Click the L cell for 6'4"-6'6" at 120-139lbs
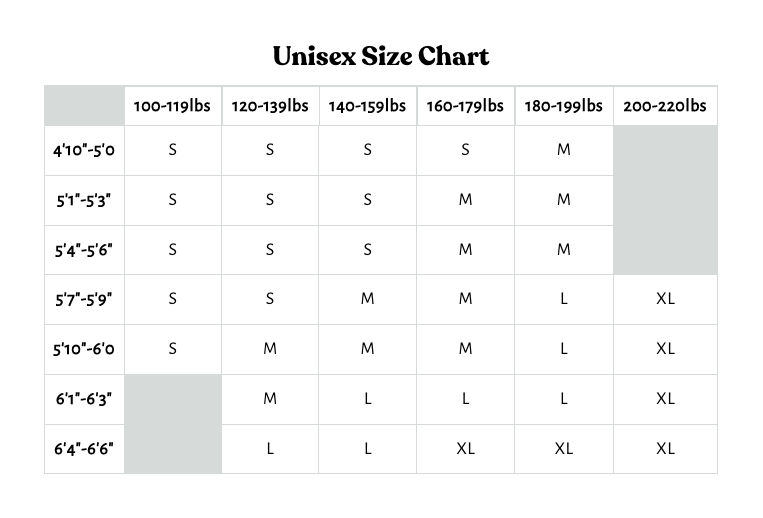Image resolution: width=763 pixels, height=518 pixels. [270, 448]
